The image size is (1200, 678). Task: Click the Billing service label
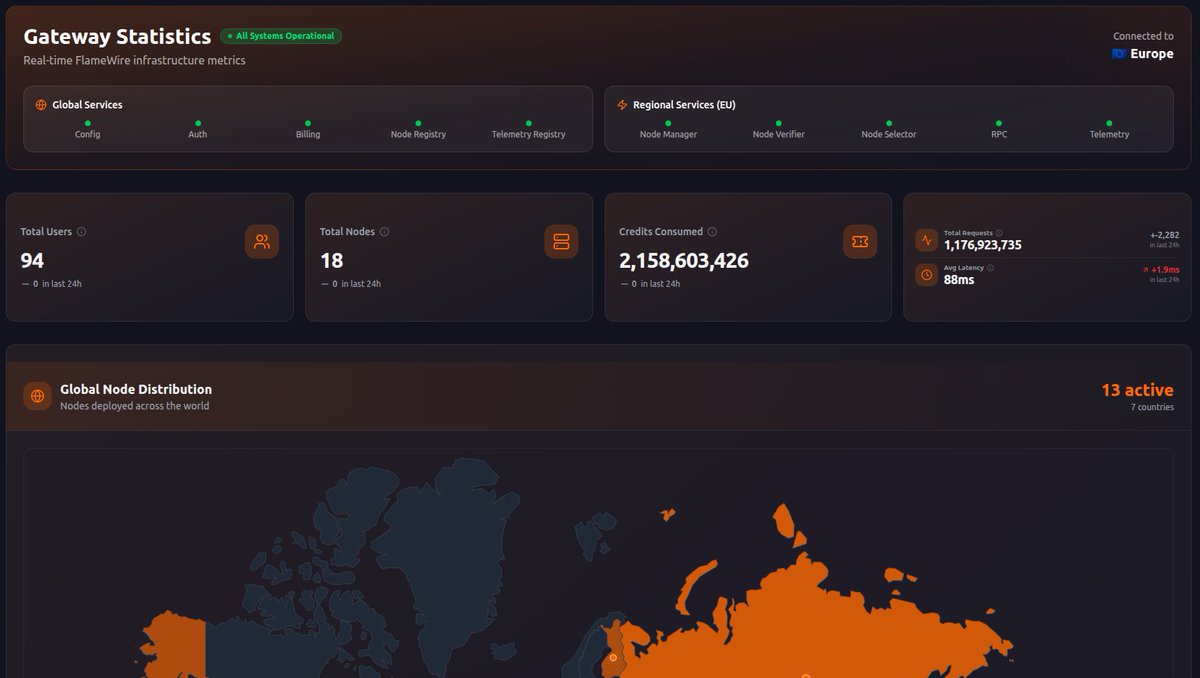308,134
